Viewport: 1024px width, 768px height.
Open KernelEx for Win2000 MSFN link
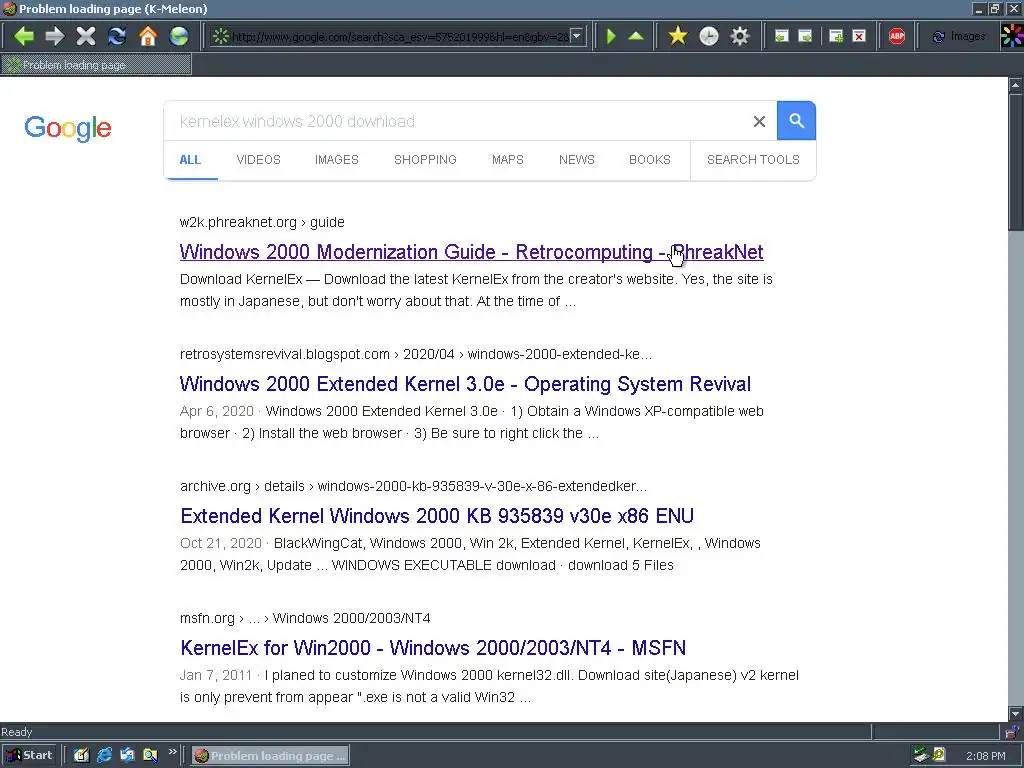coord(433,648)
